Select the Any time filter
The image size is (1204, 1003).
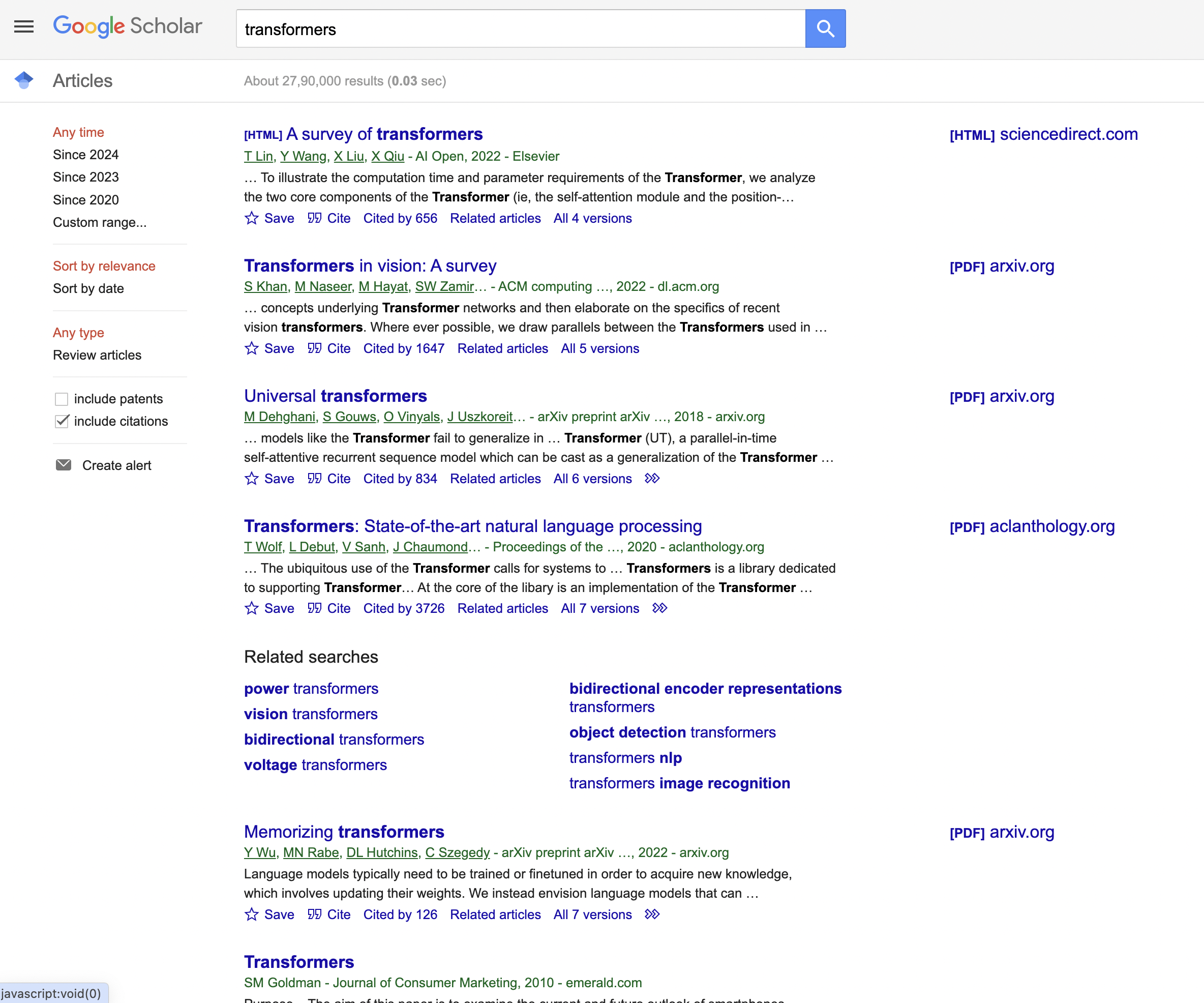(78, 132)
